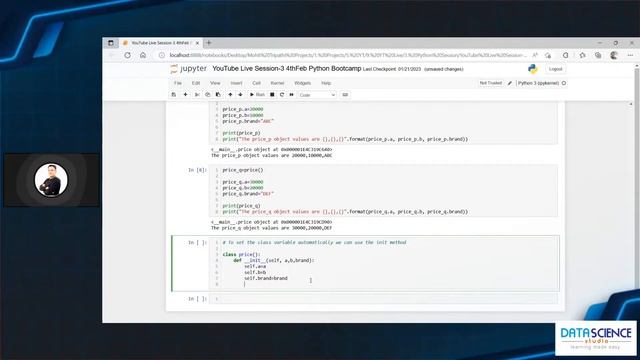The image size is (640, 360).
Task: Restart the kernel with the circular arrow icon
Action: pyautogui.click(x=282, y=95)
